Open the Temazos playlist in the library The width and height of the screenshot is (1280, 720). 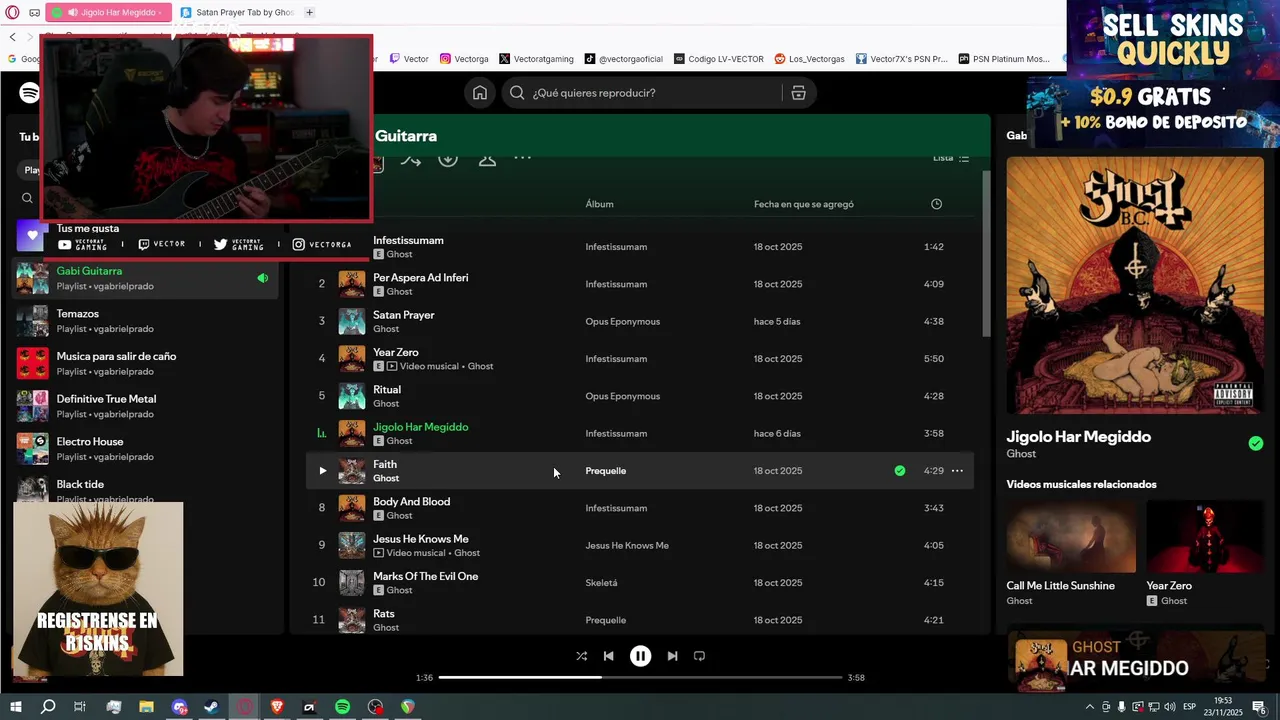tap(146, 321)
